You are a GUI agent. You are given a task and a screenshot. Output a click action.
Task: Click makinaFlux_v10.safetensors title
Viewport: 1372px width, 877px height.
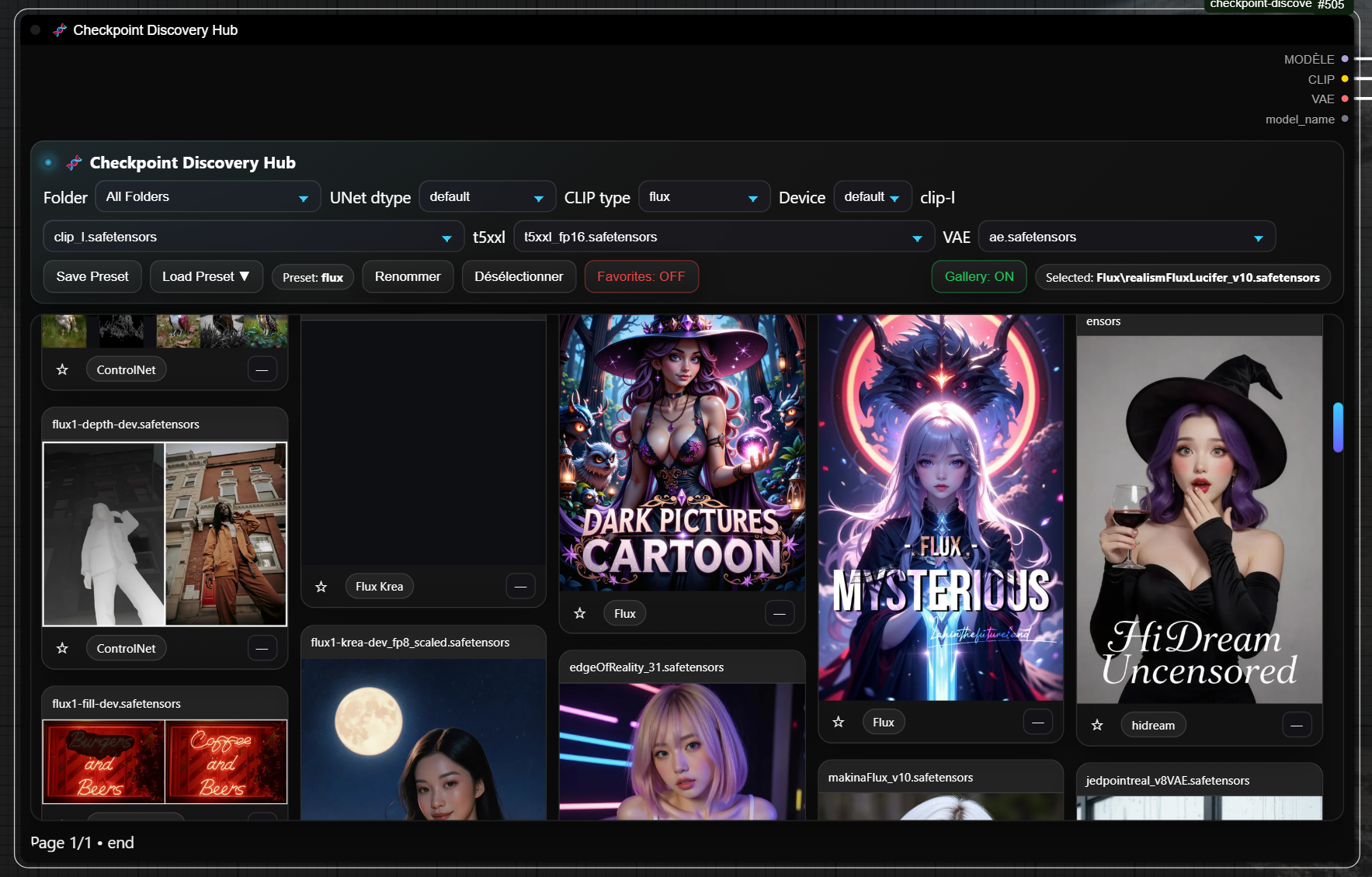click(900, 778)
